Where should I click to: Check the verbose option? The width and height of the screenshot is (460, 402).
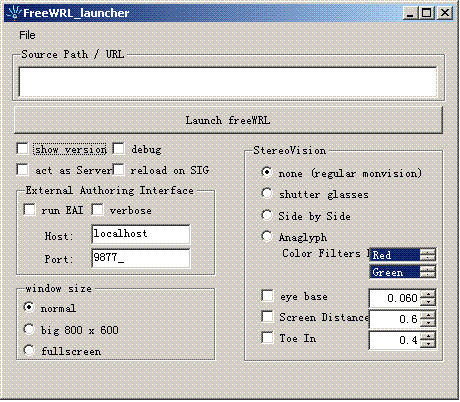tap(97, 210)
